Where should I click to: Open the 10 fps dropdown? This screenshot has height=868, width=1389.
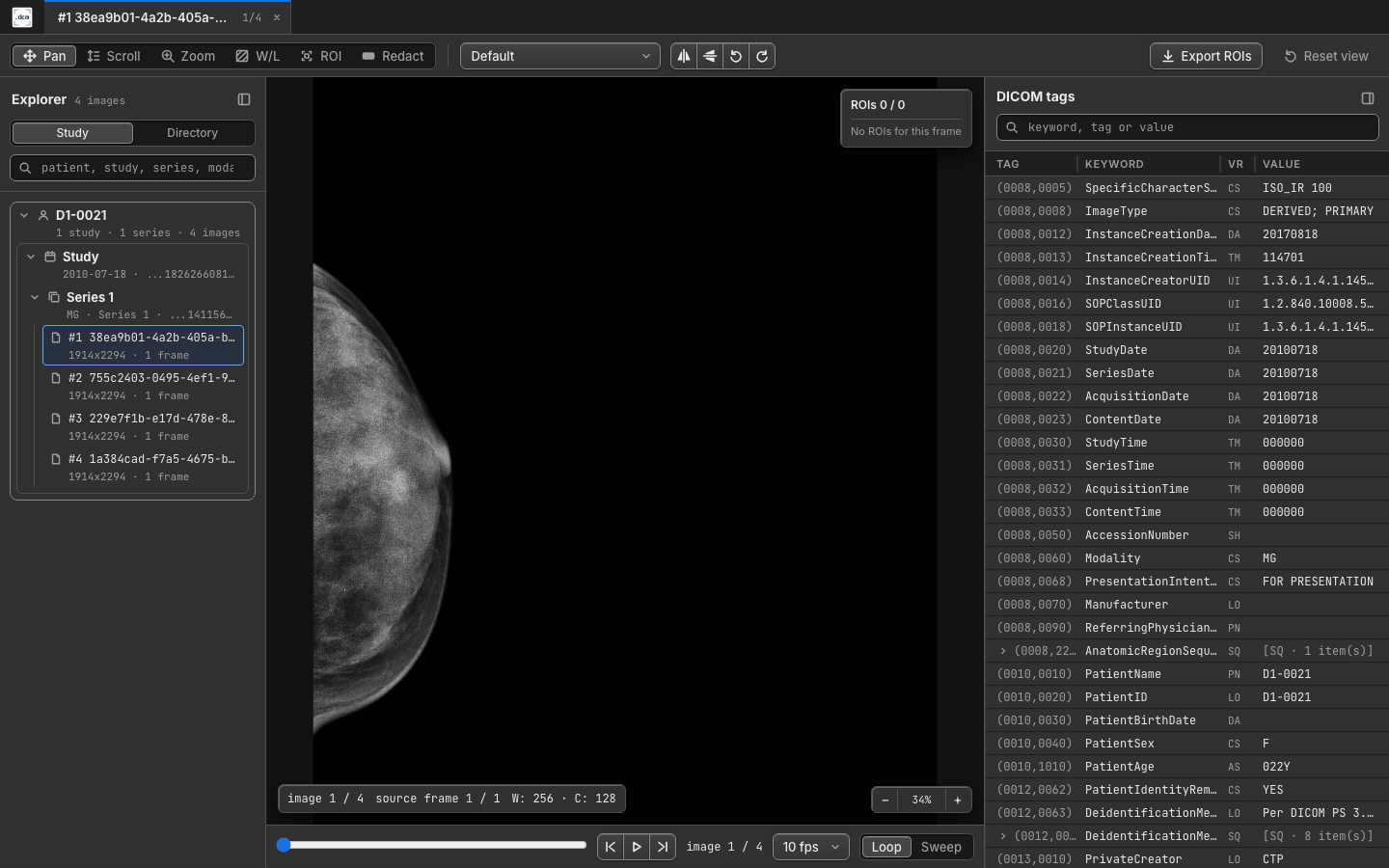point(811,847)
